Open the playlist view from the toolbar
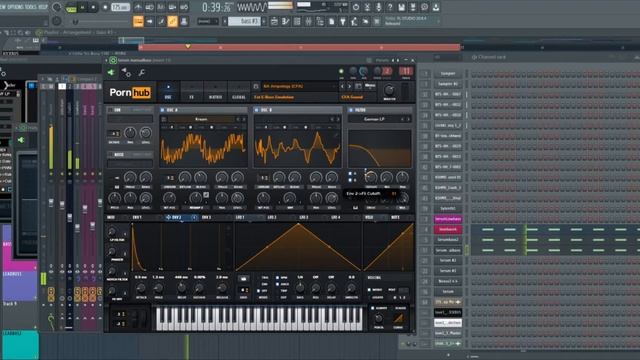Screen dimensions: 640x360 point(274,21)
